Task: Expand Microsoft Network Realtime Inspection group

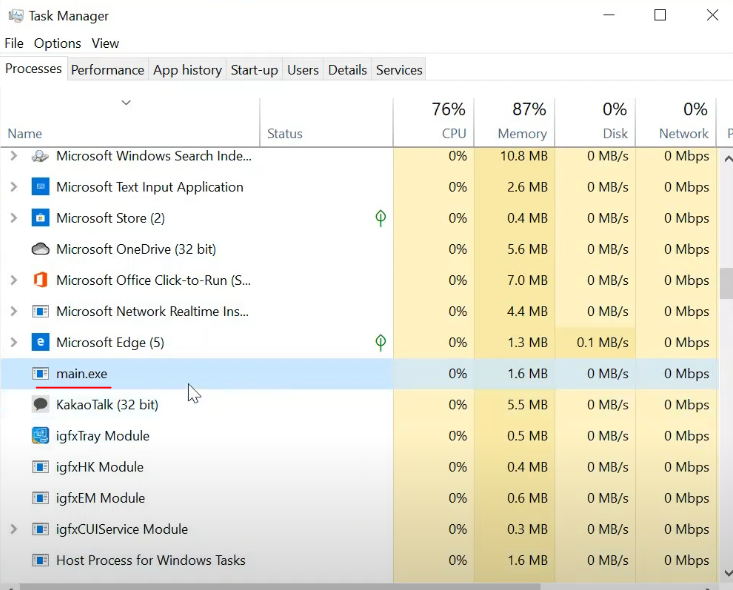Action: coord(14,311)
